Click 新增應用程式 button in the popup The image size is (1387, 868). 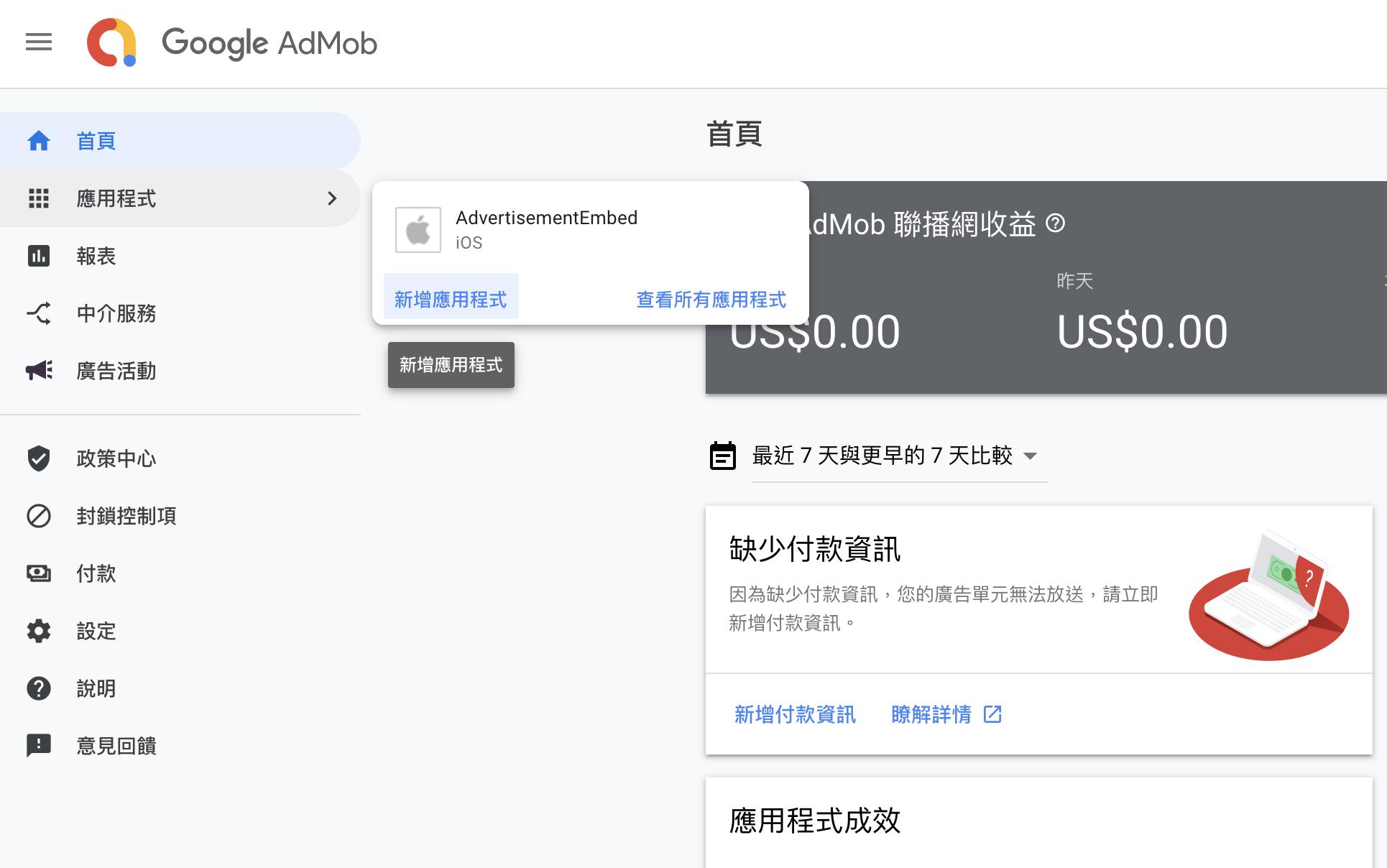click(451, 297)
